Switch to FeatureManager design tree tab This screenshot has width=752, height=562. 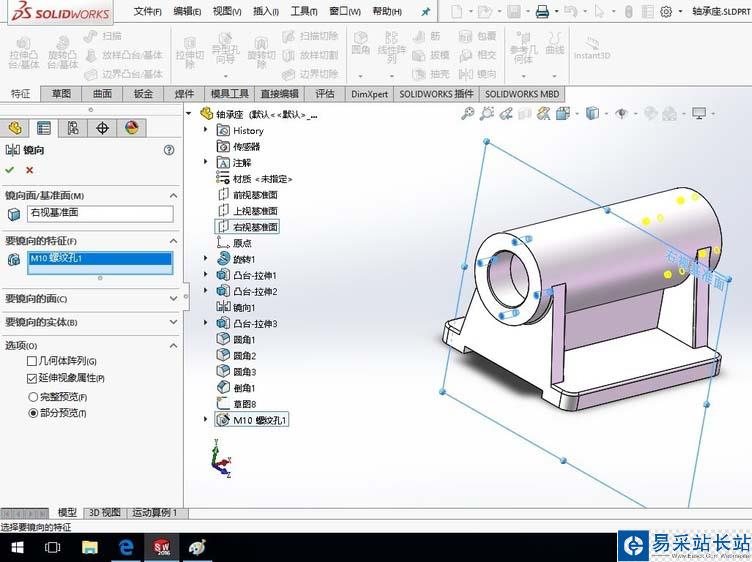[x=15, y=128]
